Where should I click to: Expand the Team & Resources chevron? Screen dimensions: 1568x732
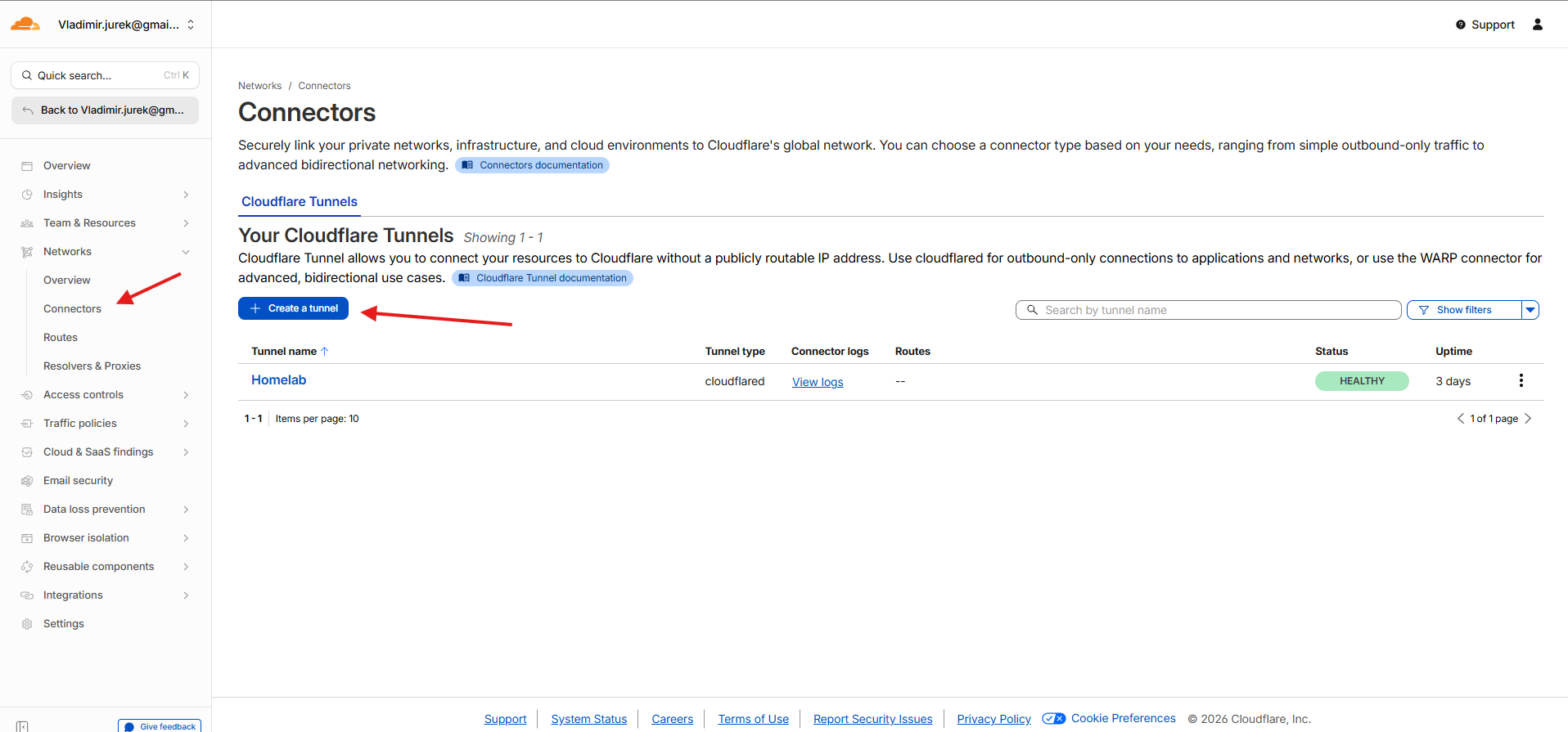(x=186, y=223)
